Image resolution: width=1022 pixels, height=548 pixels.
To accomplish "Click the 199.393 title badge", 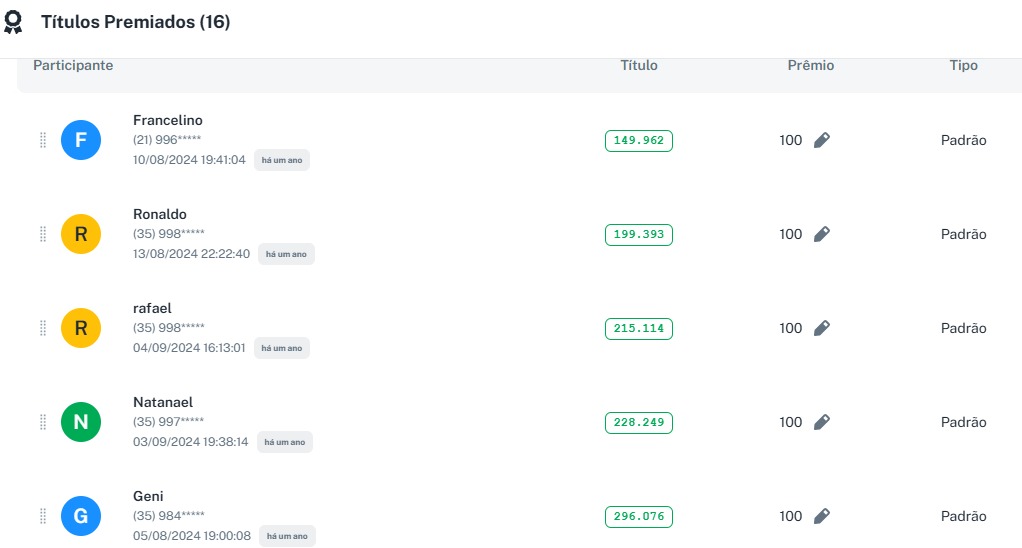I will [x=639, y=234].
